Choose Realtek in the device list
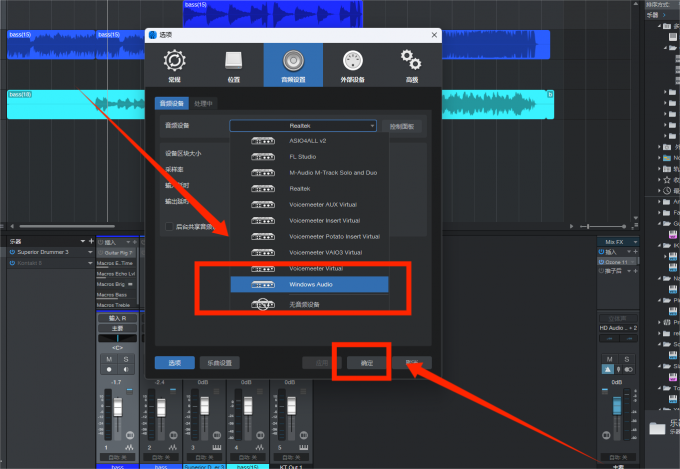 (309, 189)
